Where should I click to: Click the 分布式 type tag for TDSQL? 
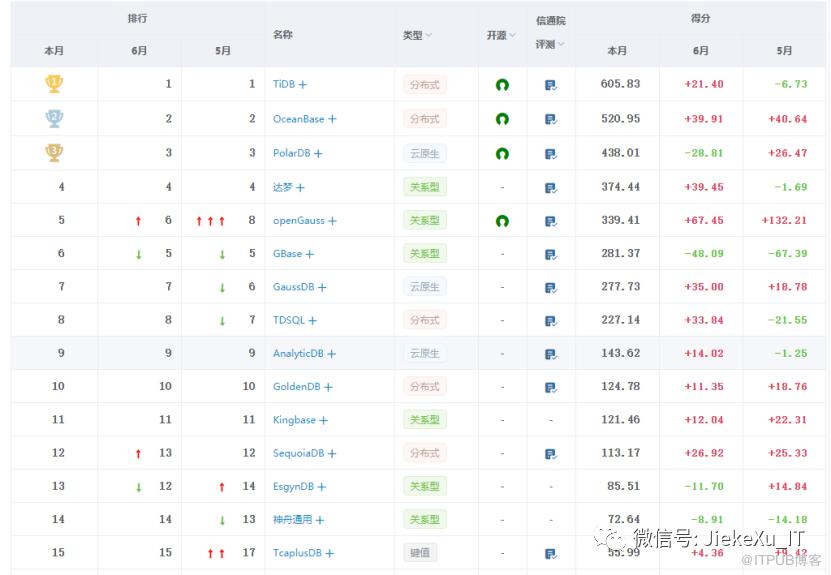pyautogui.click(x=425, y=321)
